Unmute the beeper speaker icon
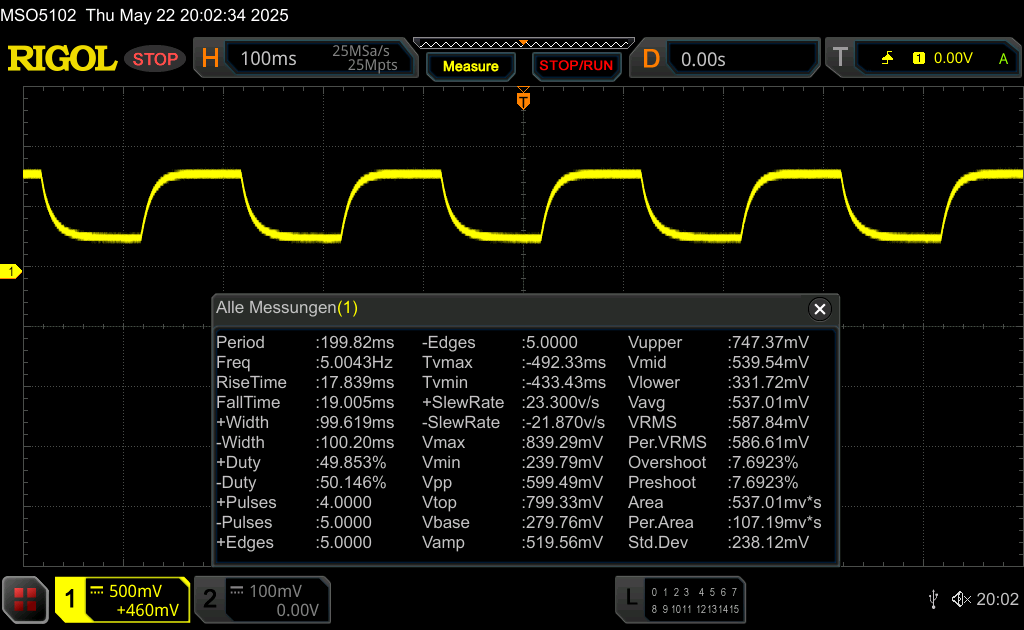Image resolution: width=1024 pixels, height=630 pixels. (x=960, y=599)
